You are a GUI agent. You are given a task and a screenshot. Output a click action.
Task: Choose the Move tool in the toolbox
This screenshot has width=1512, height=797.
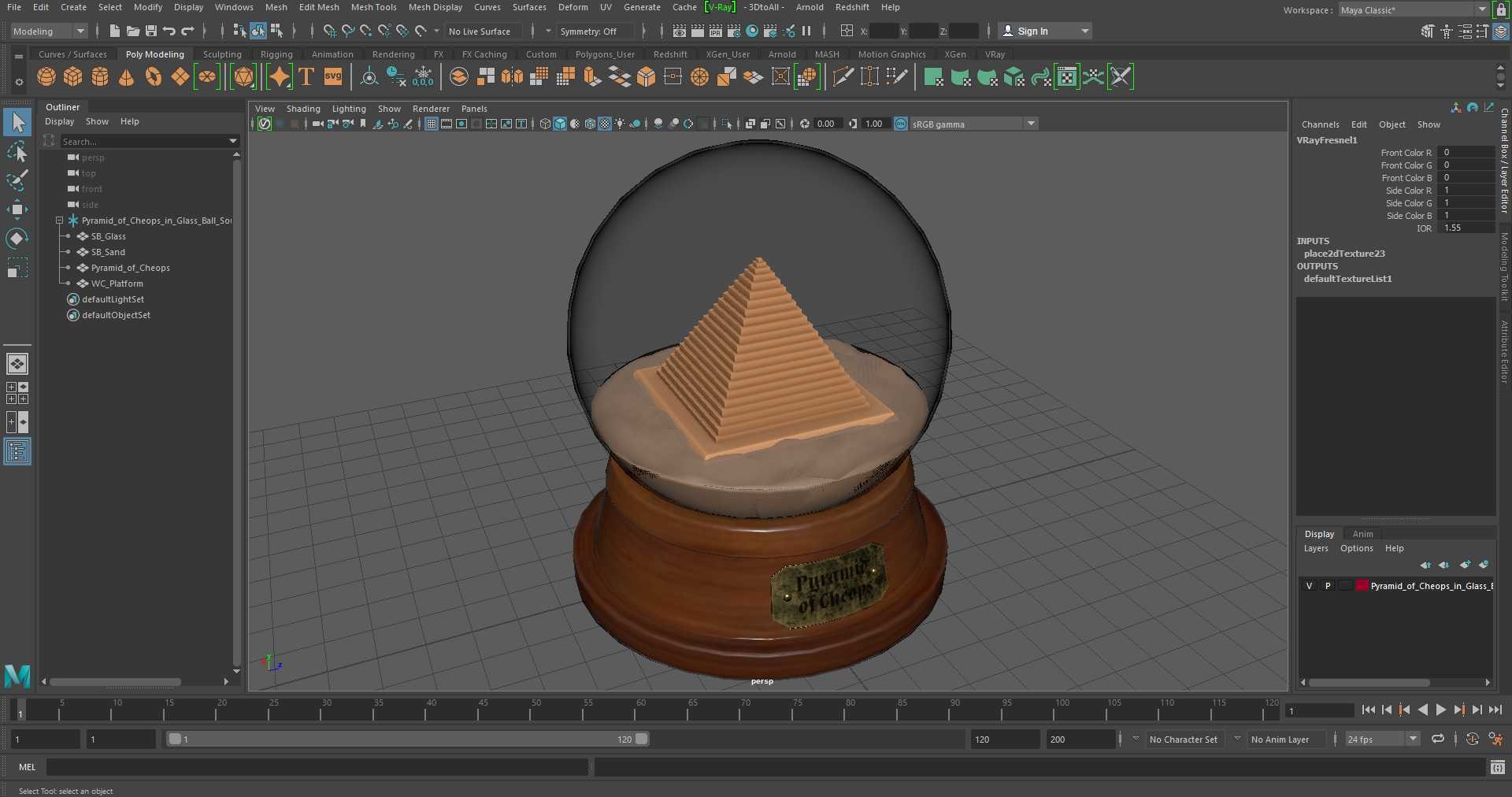tap(17, 209)
